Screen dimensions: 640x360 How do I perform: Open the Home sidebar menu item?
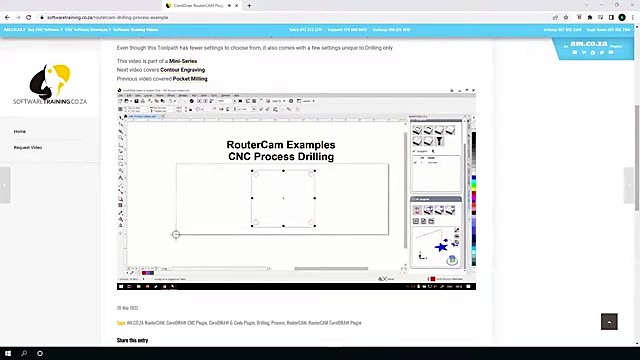[x=20, y=131]
